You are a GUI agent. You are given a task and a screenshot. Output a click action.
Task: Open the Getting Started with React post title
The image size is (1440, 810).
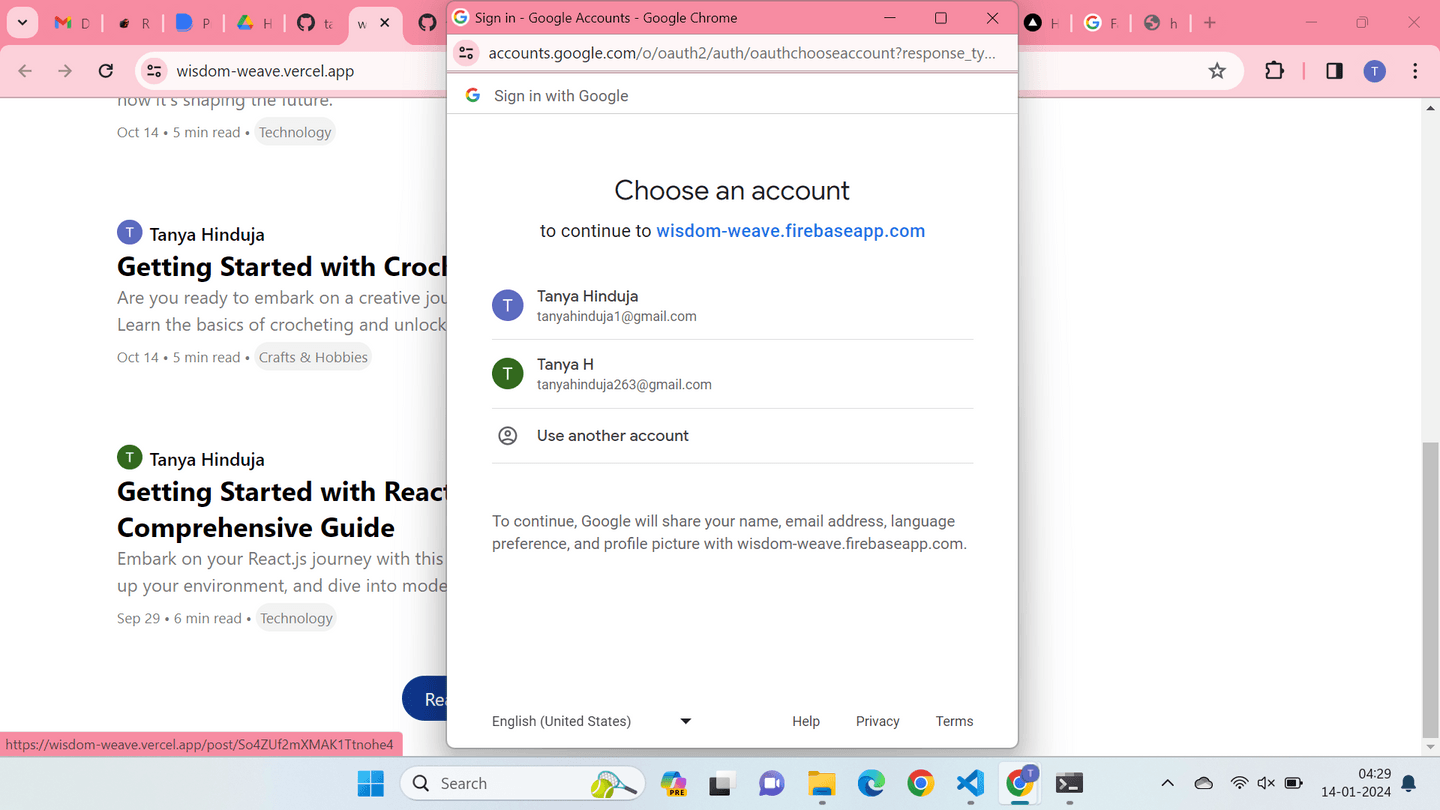[282, 509]
